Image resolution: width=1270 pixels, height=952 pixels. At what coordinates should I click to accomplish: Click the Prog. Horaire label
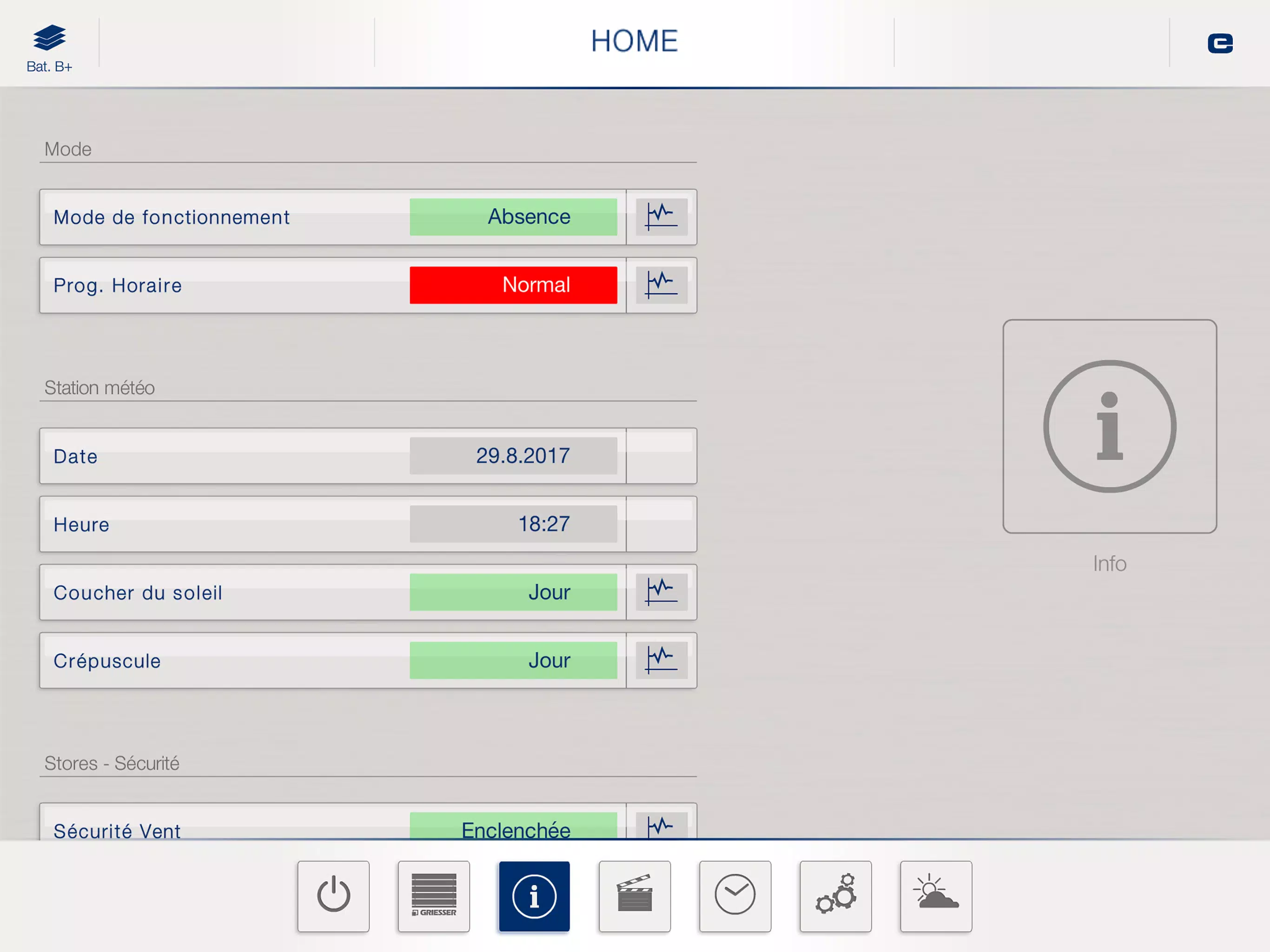pos(118,286)
